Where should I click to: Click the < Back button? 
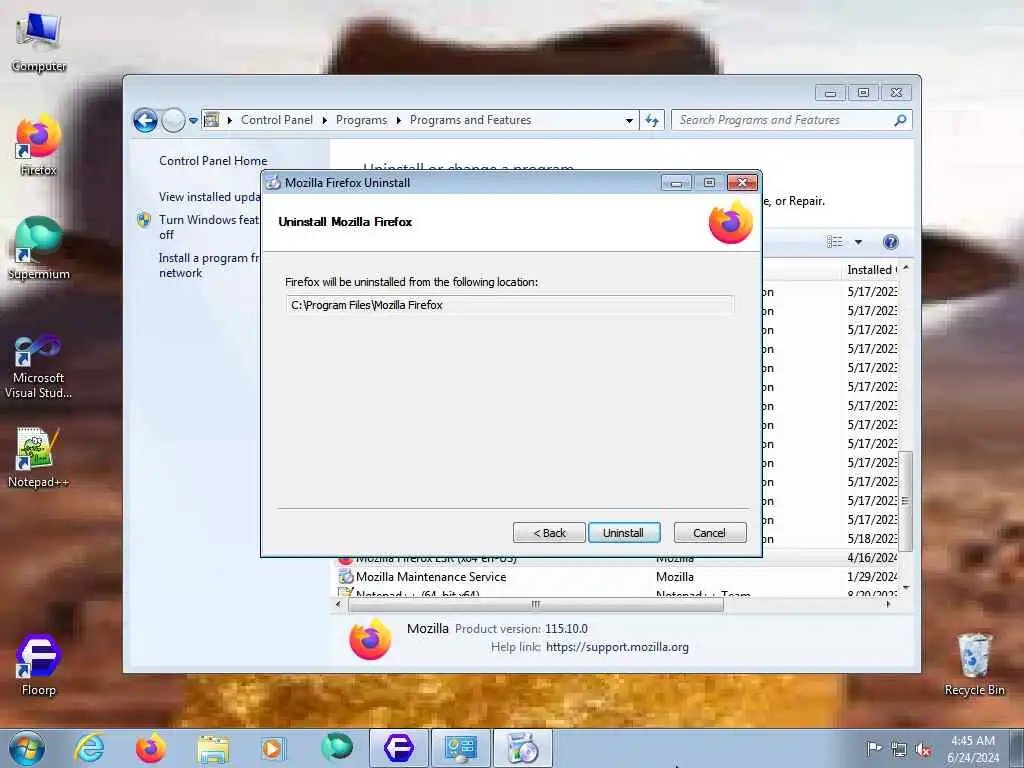(549, 533)
